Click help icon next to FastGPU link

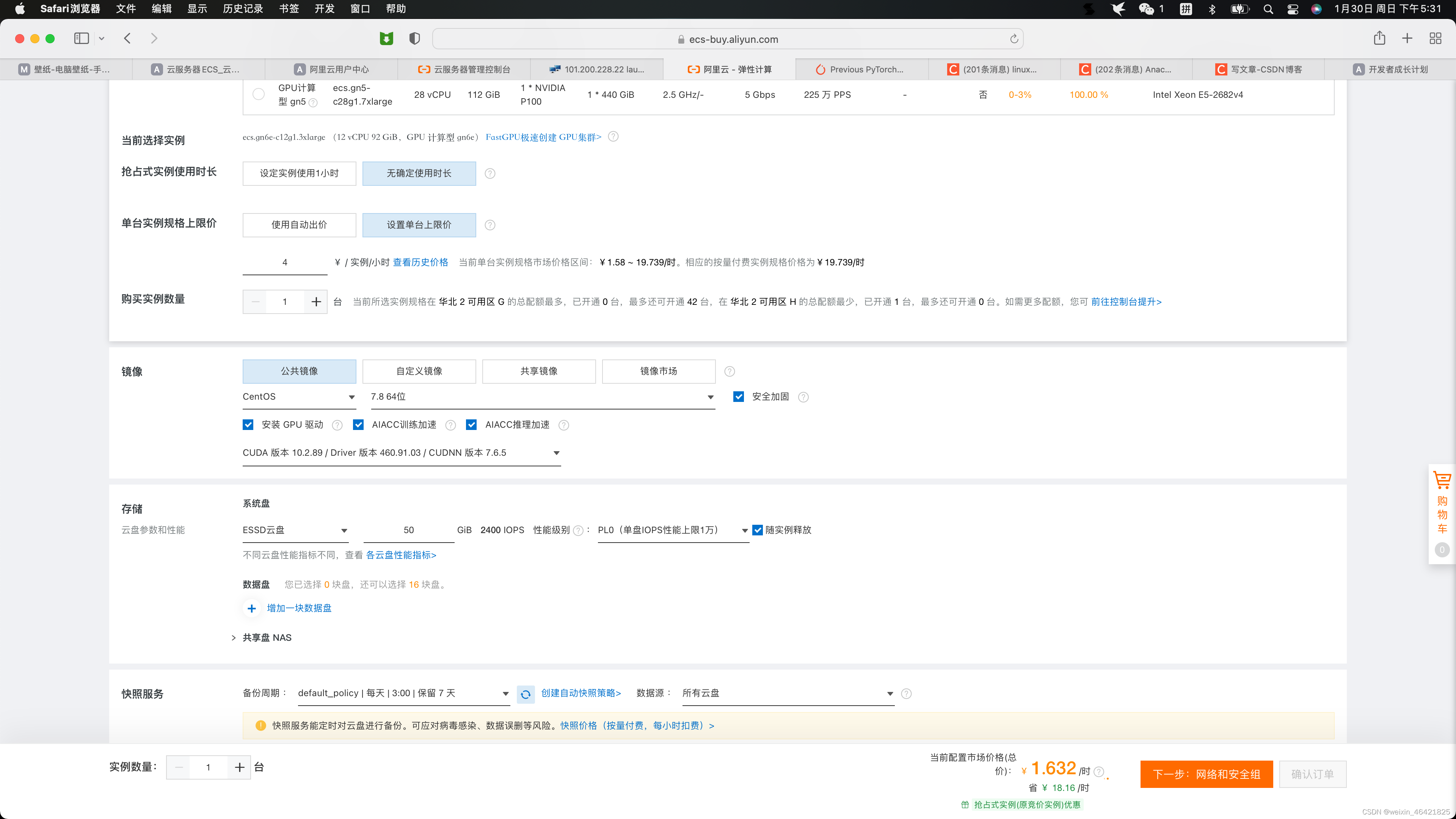613,137
